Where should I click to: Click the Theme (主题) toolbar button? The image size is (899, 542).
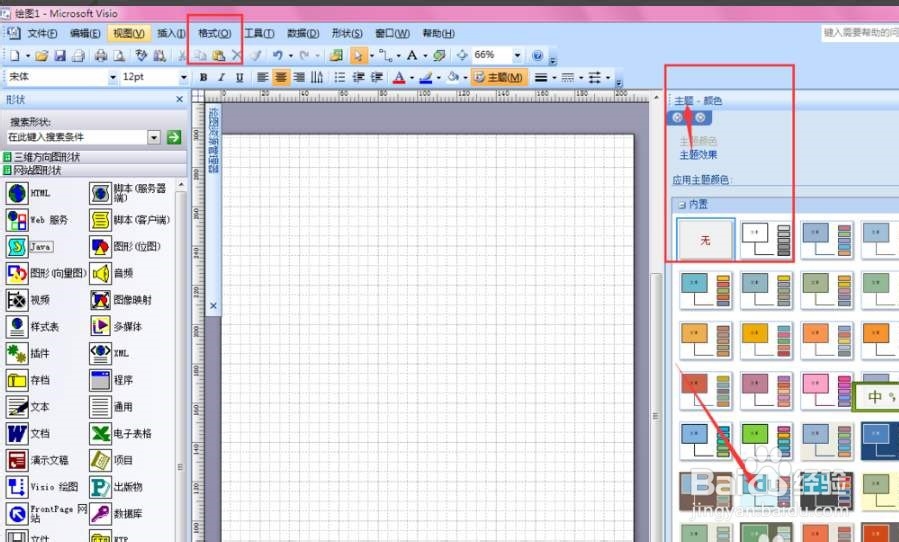(x=498, y=77)
